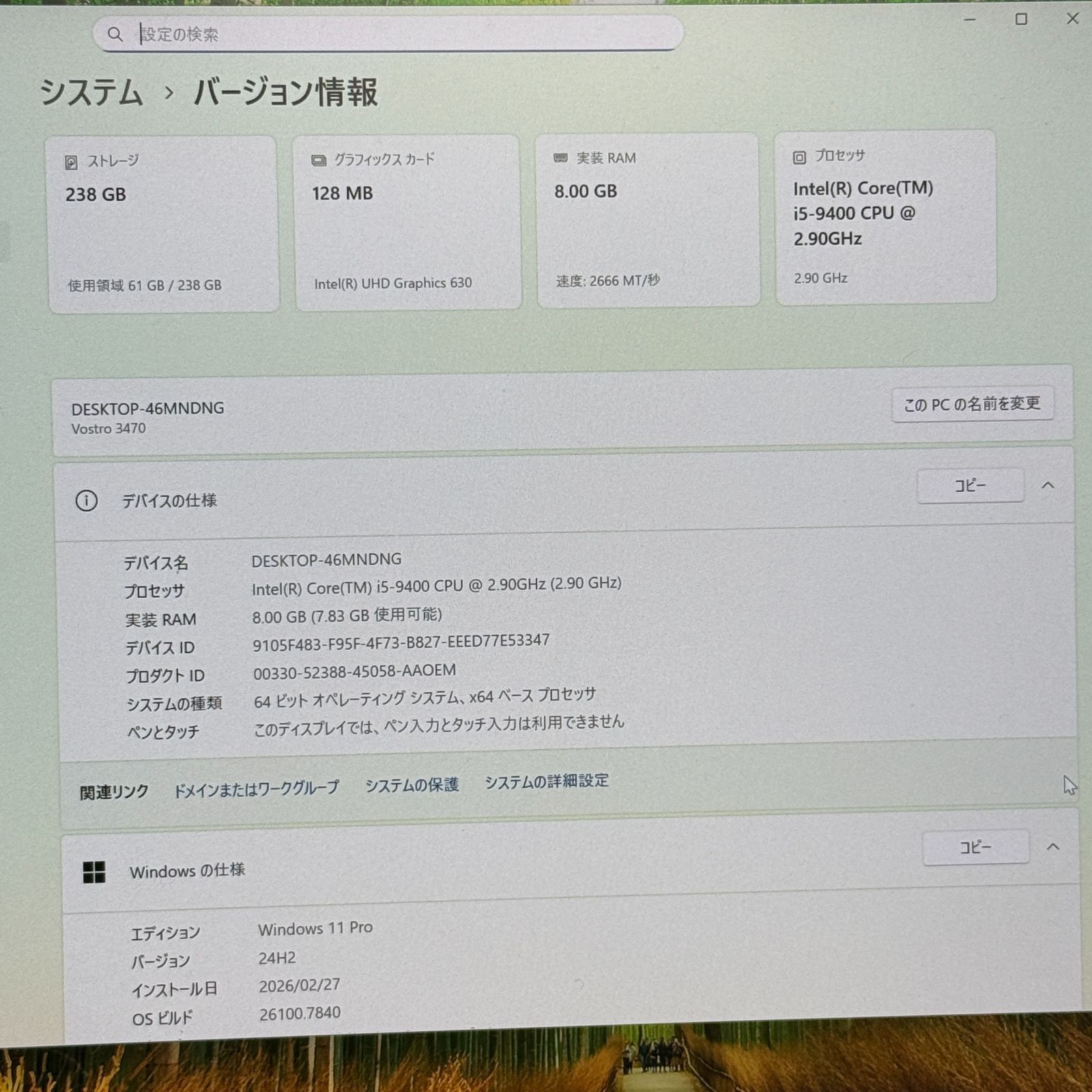Viewport: 1092px width, 1092px height.
Task: Select processor value in device specs
Action: (436, 586)
